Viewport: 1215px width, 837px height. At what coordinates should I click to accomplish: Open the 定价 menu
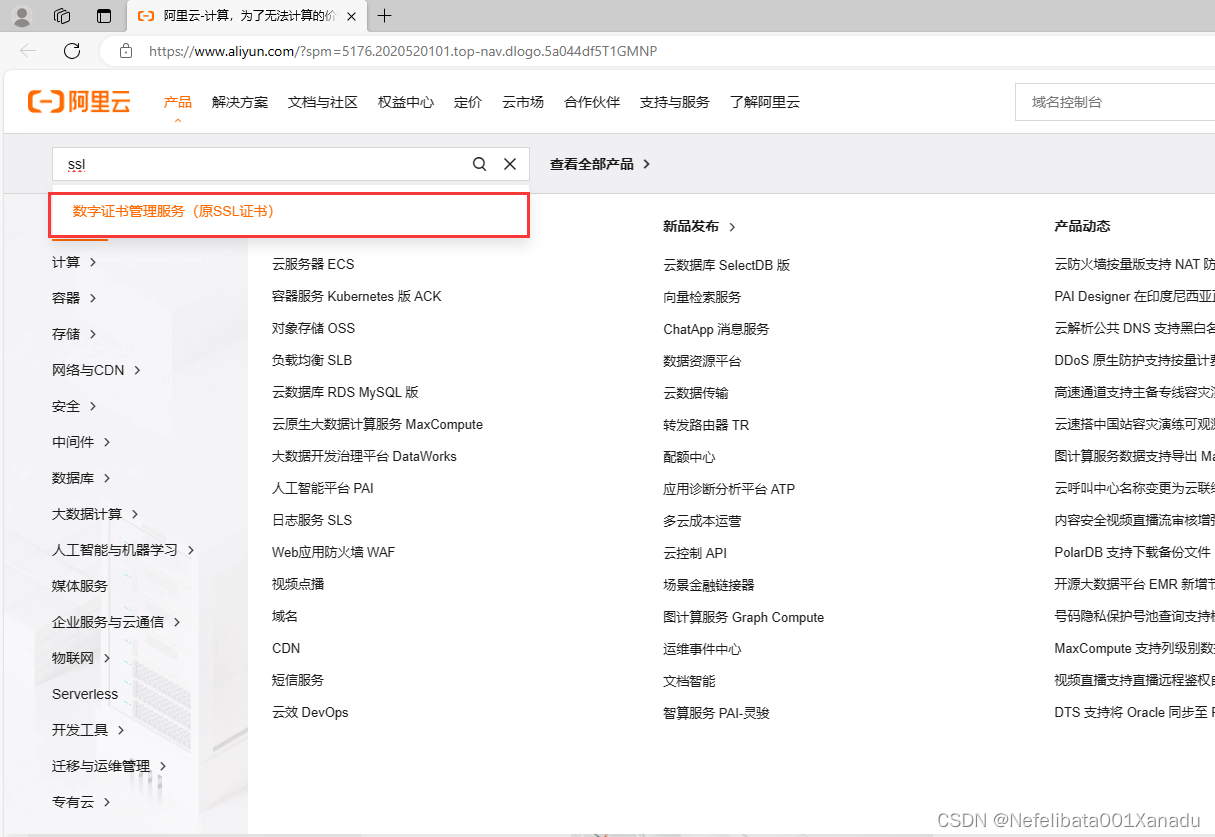coord(468,102)
